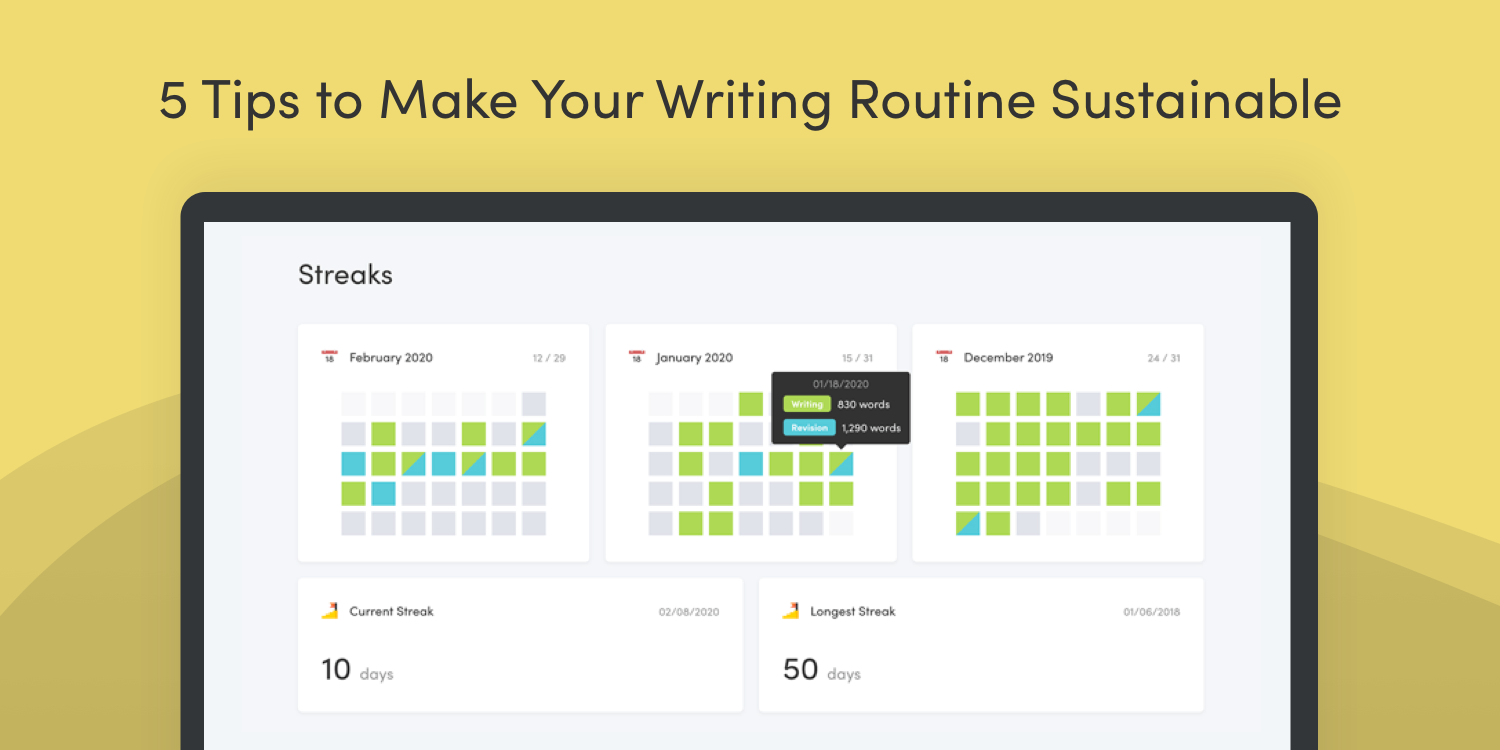Click the "January 2020" month title
The height and width of the screenshot is (750, 1500).
[x=694, y=358]
